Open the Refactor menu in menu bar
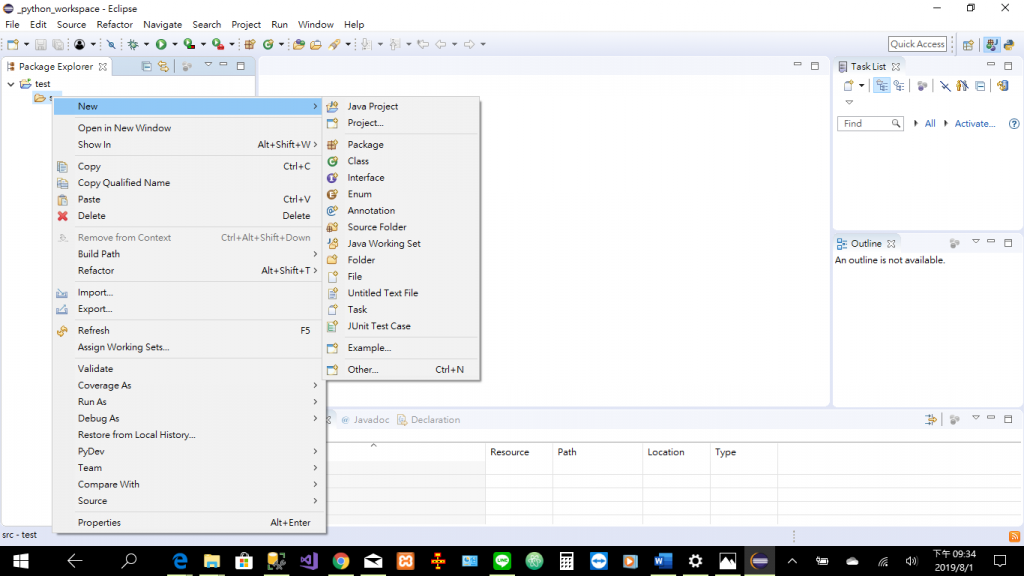The width and height of the screenshot is (1024, 576). (x=114, y=24)
